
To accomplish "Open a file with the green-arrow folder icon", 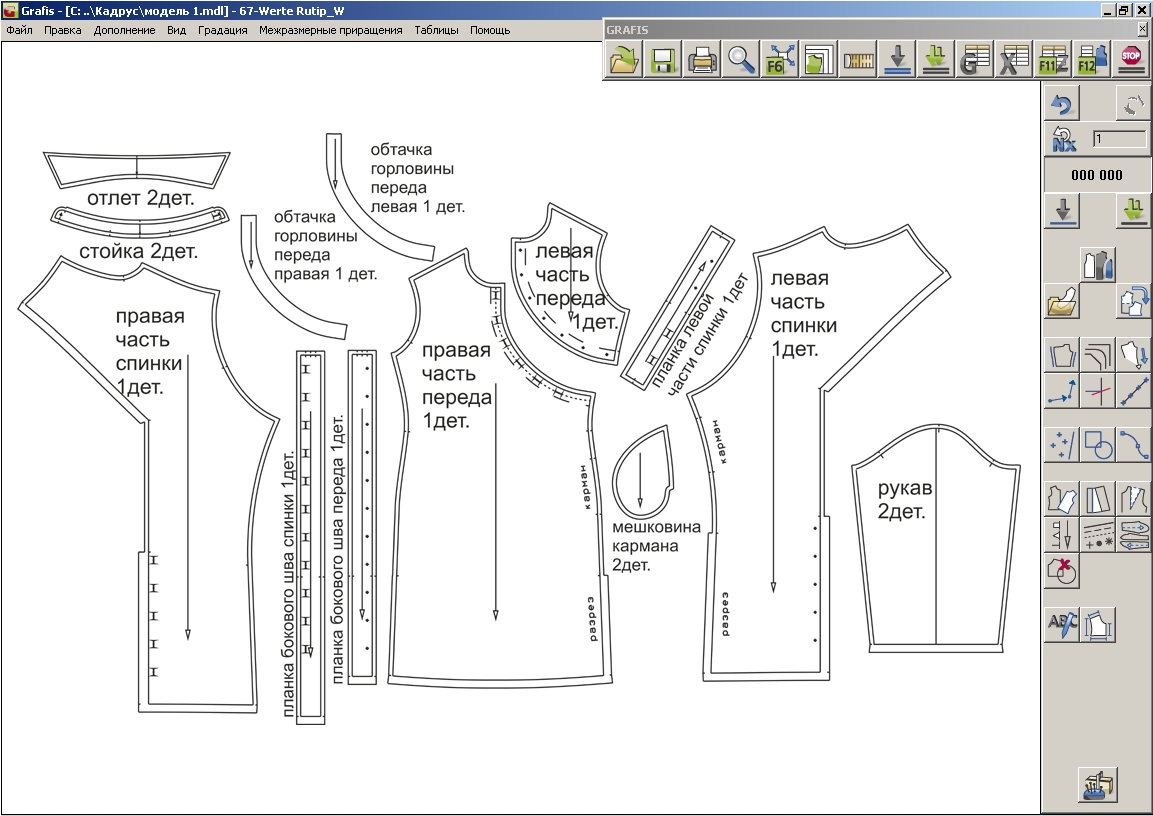I will click(x=624, y=60).
